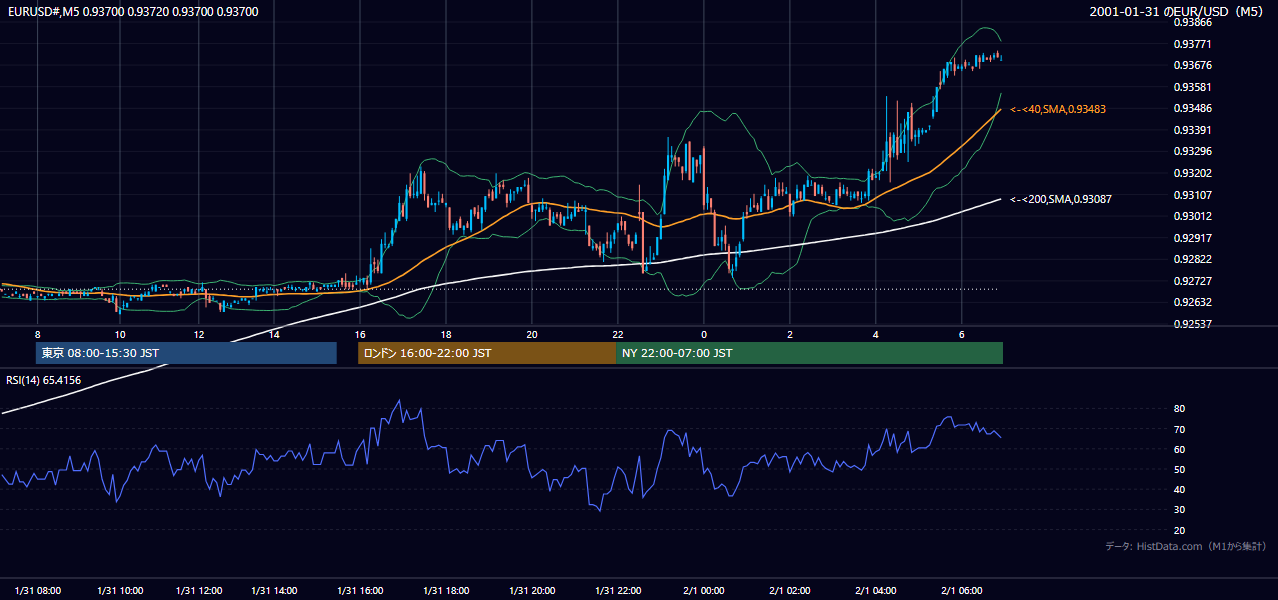Click the 0.93391 price axis label

click(1193, 130)
